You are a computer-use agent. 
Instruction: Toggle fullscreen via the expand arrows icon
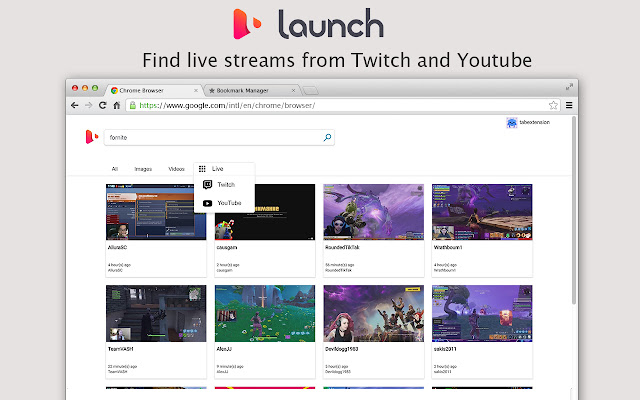click(x=569, y=87)
